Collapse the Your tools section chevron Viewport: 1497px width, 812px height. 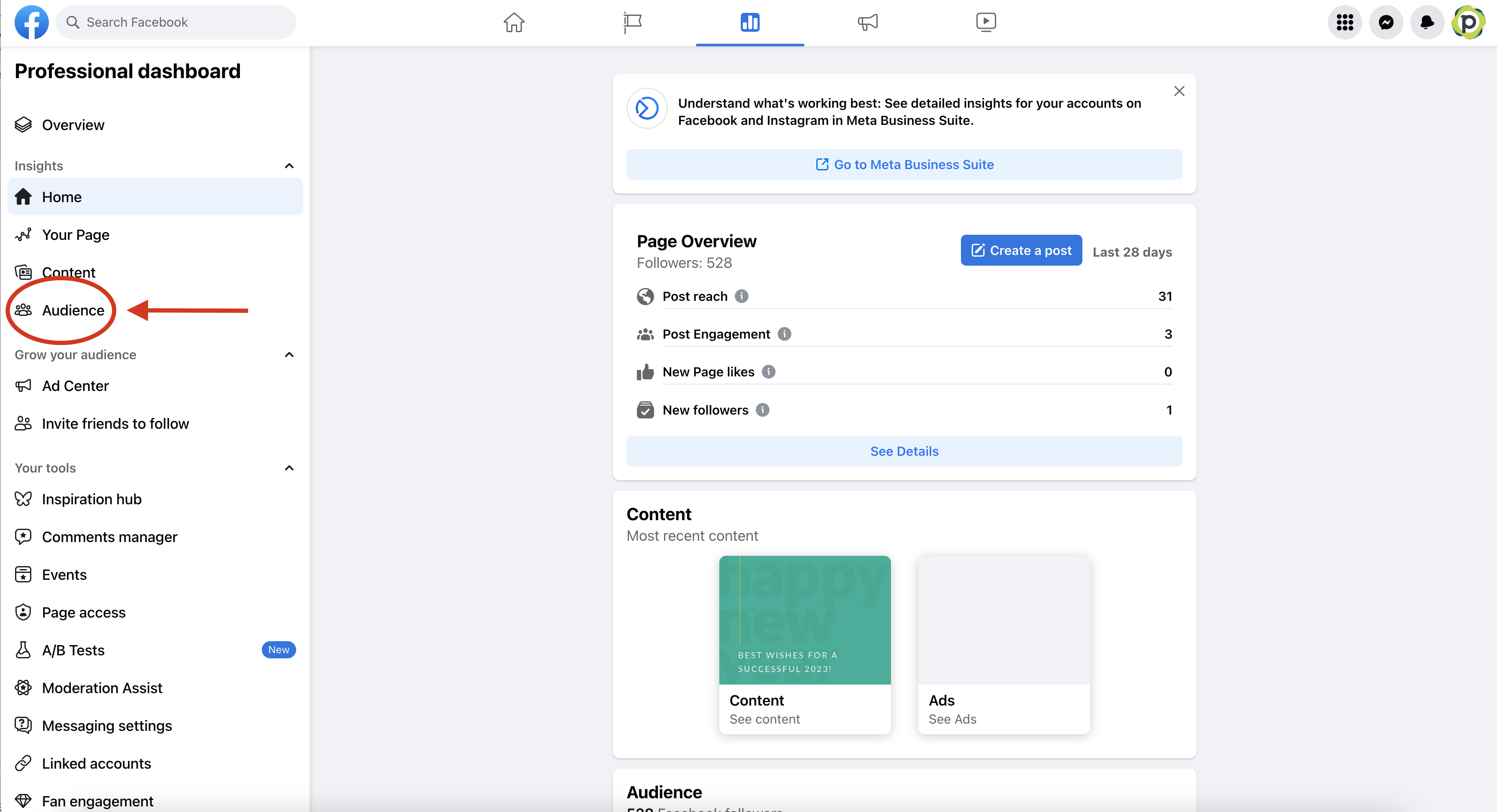click(x=289, y=469)
